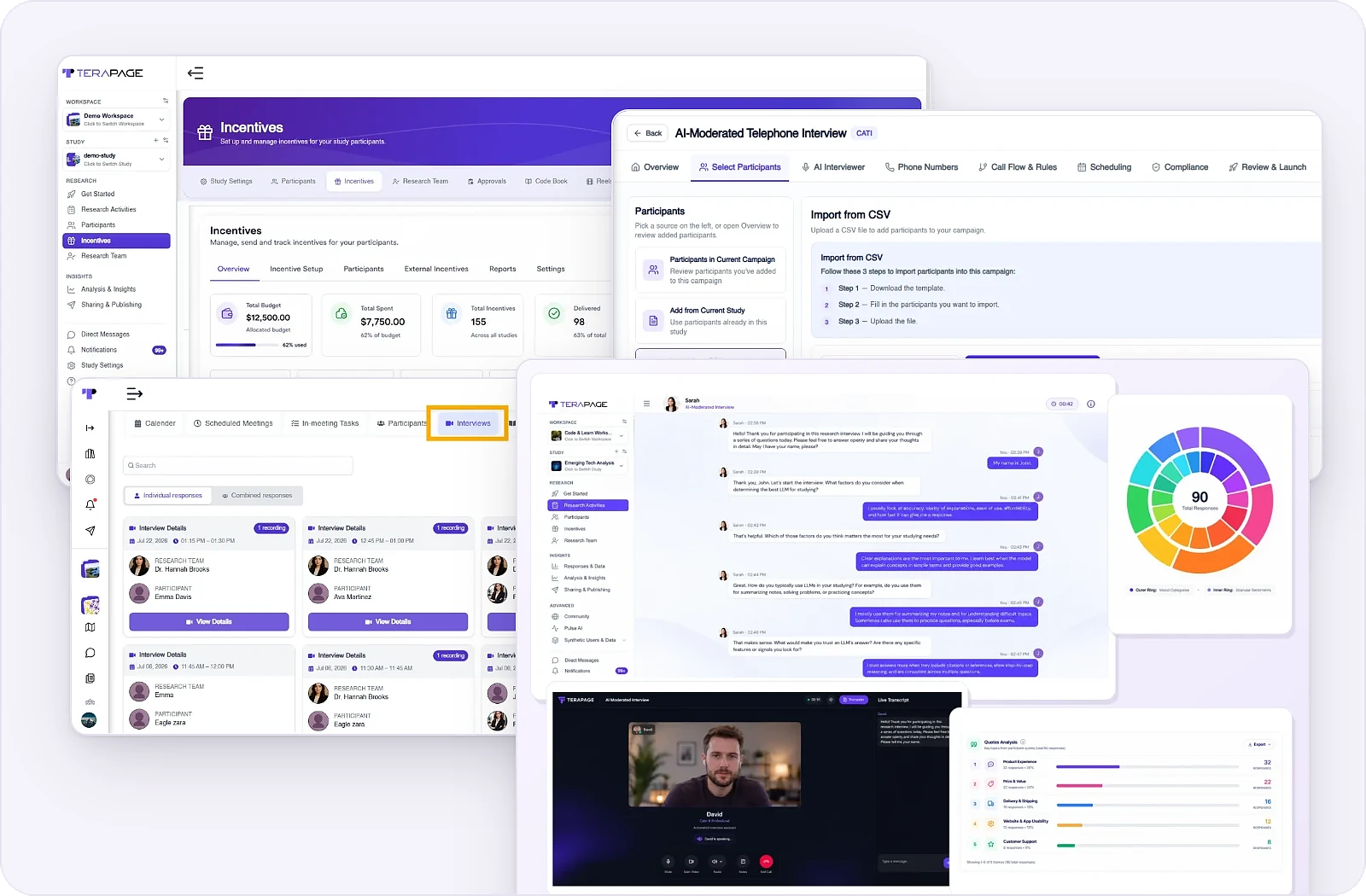Go to Call Flow & Rules tab

tap(1018, 167)
